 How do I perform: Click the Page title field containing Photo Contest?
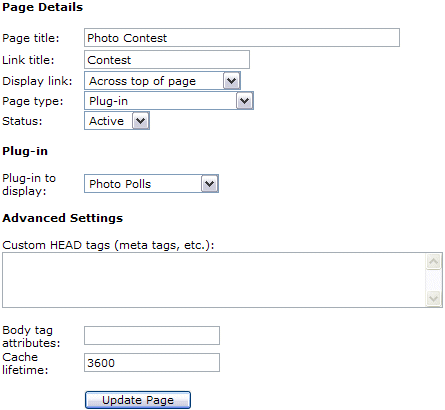tap(242, 38)
